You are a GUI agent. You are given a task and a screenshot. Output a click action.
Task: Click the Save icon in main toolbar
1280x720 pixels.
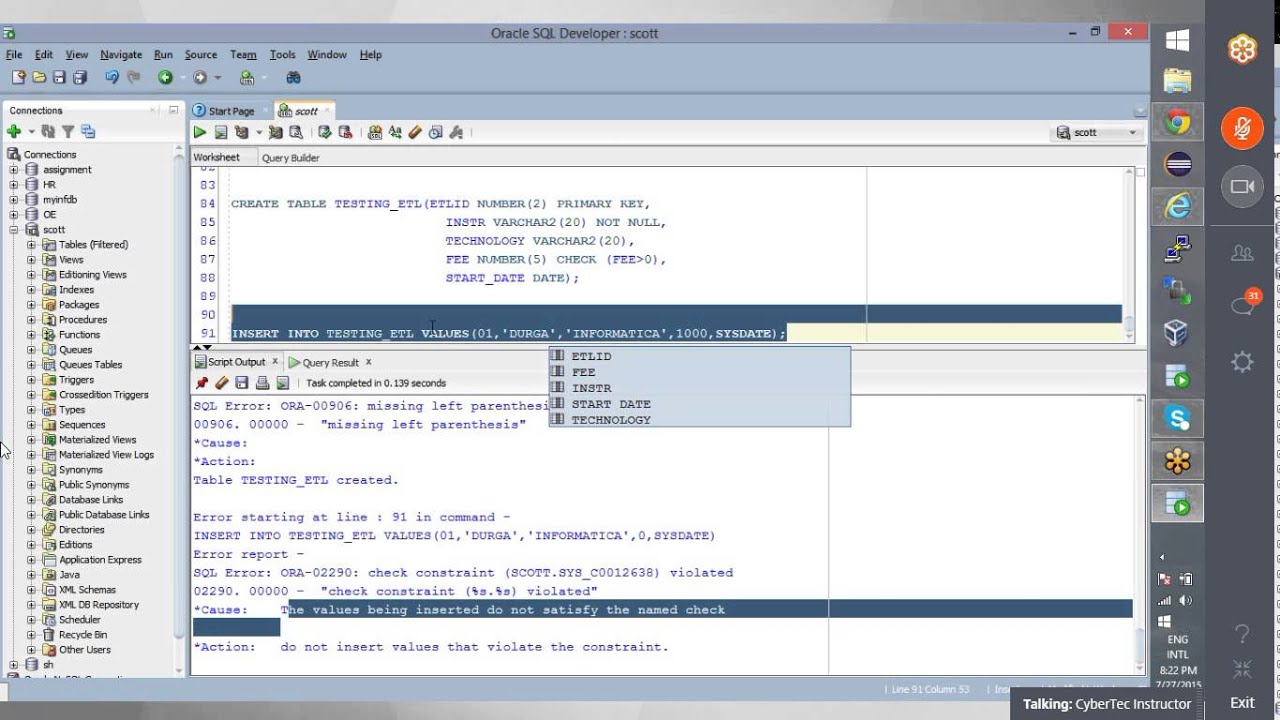click(x=59, y=77)
